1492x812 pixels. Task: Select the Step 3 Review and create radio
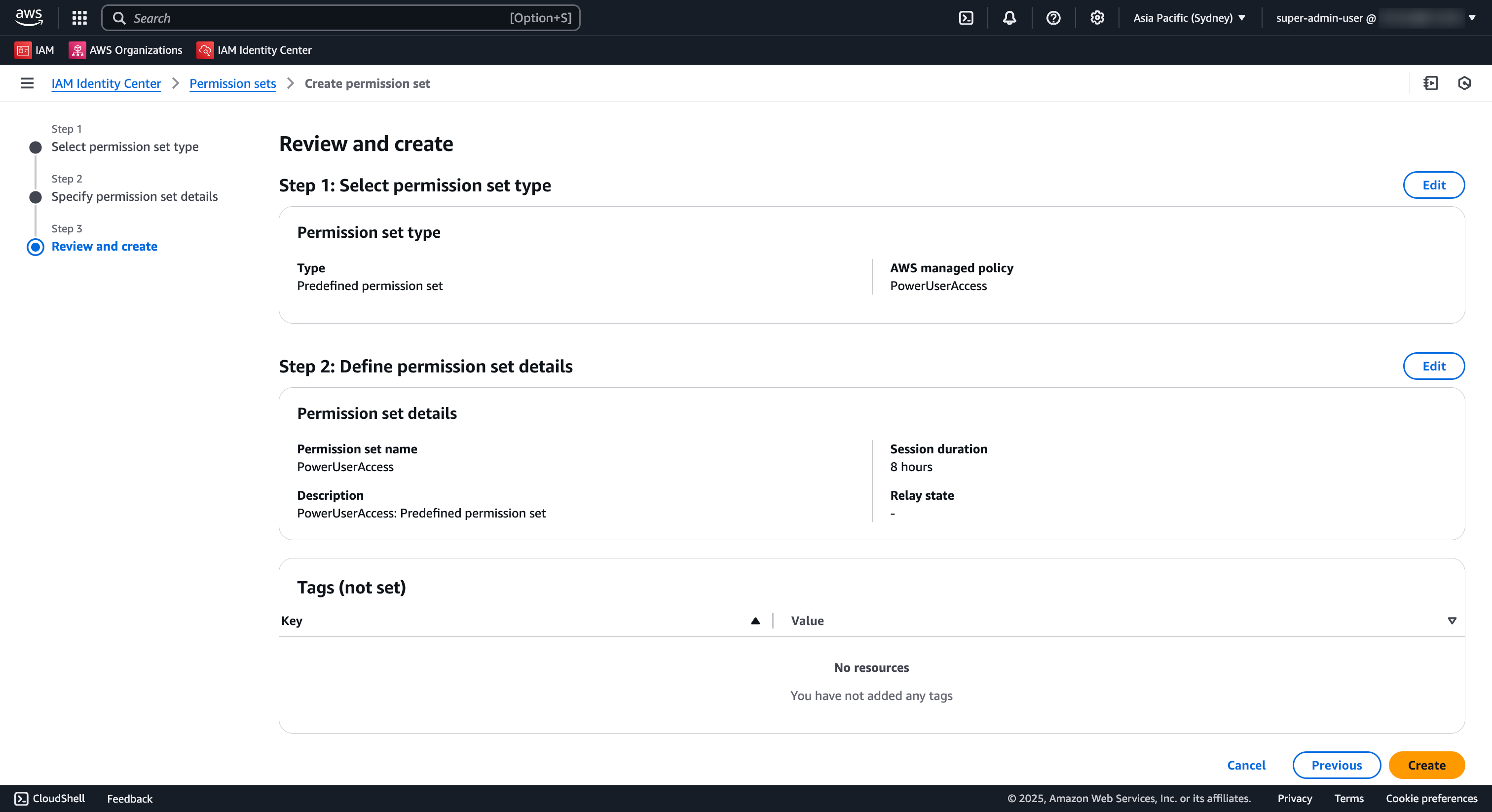tap(36, 247)
